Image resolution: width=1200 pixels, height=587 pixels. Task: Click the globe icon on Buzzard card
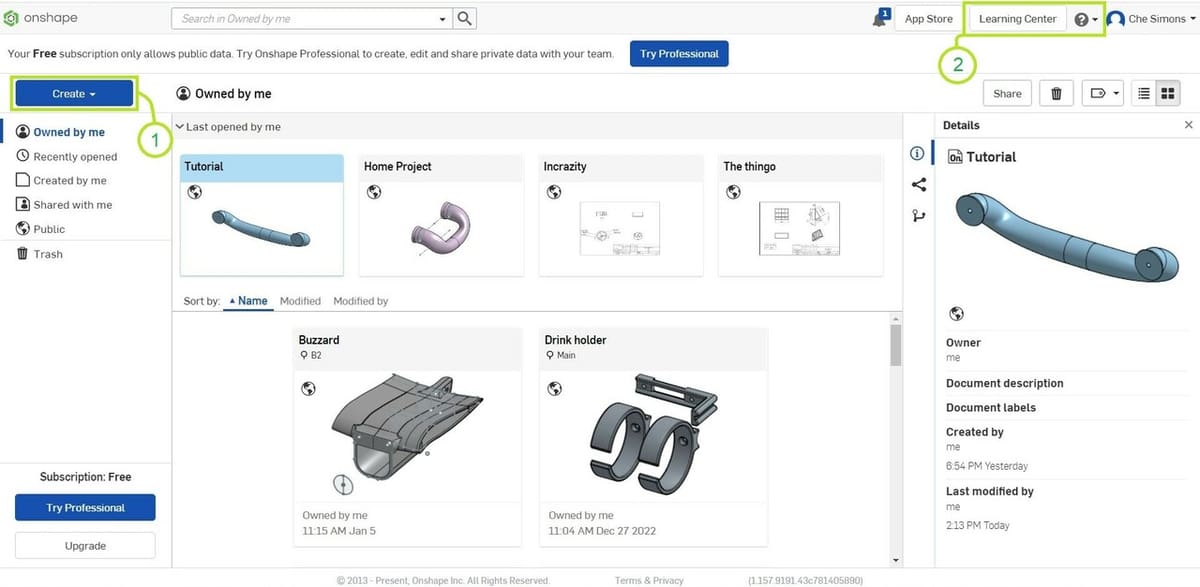point(309,389)
